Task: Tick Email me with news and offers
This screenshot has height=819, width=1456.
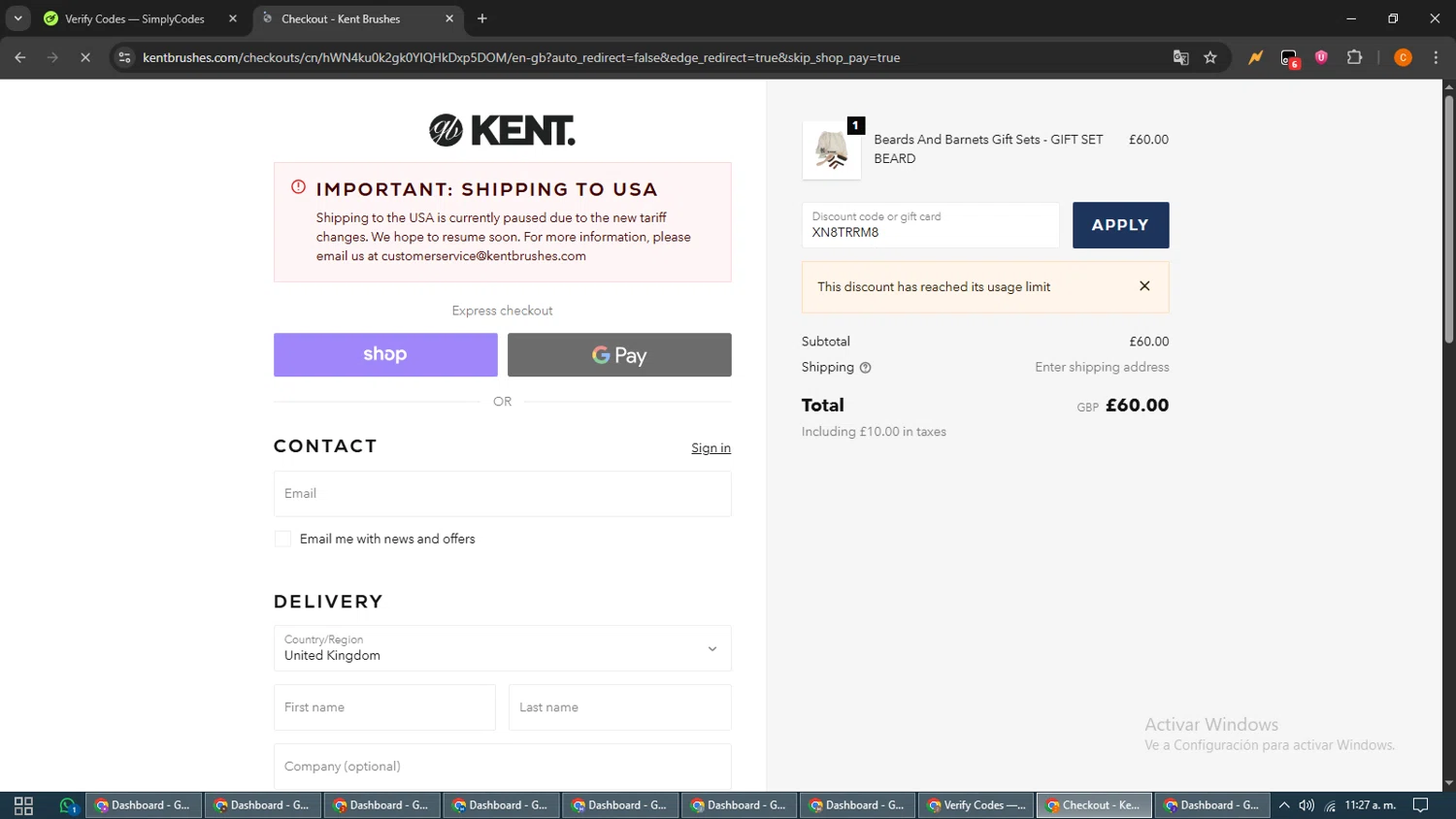Action: tap(282, 539)
